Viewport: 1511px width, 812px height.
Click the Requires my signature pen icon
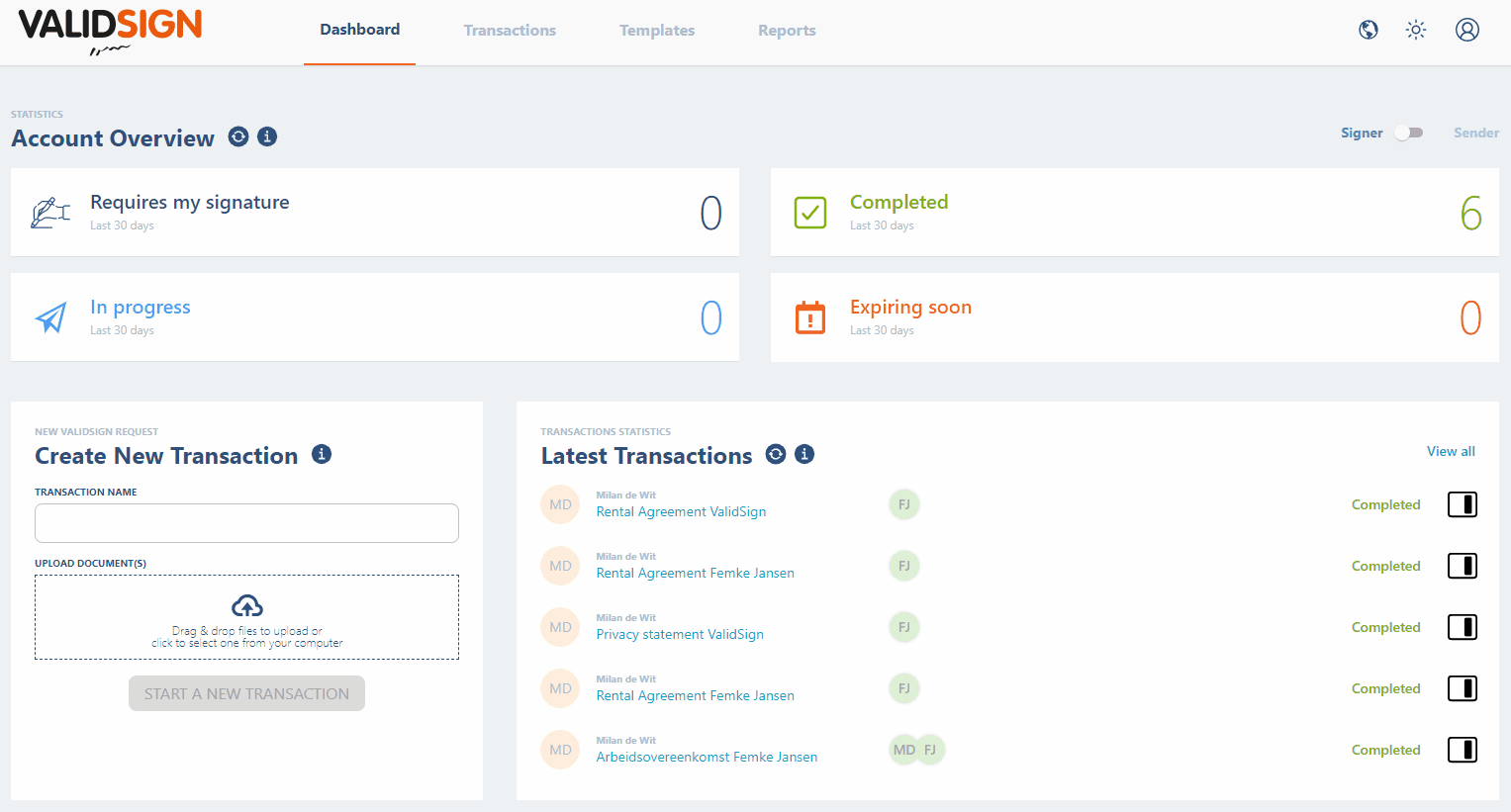(50, 213)
